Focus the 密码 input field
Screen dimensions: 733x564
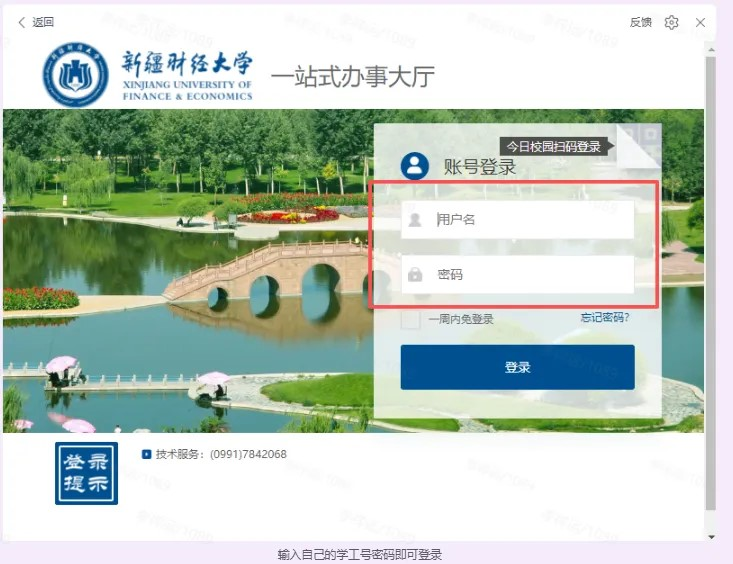(x=530, y=275)
